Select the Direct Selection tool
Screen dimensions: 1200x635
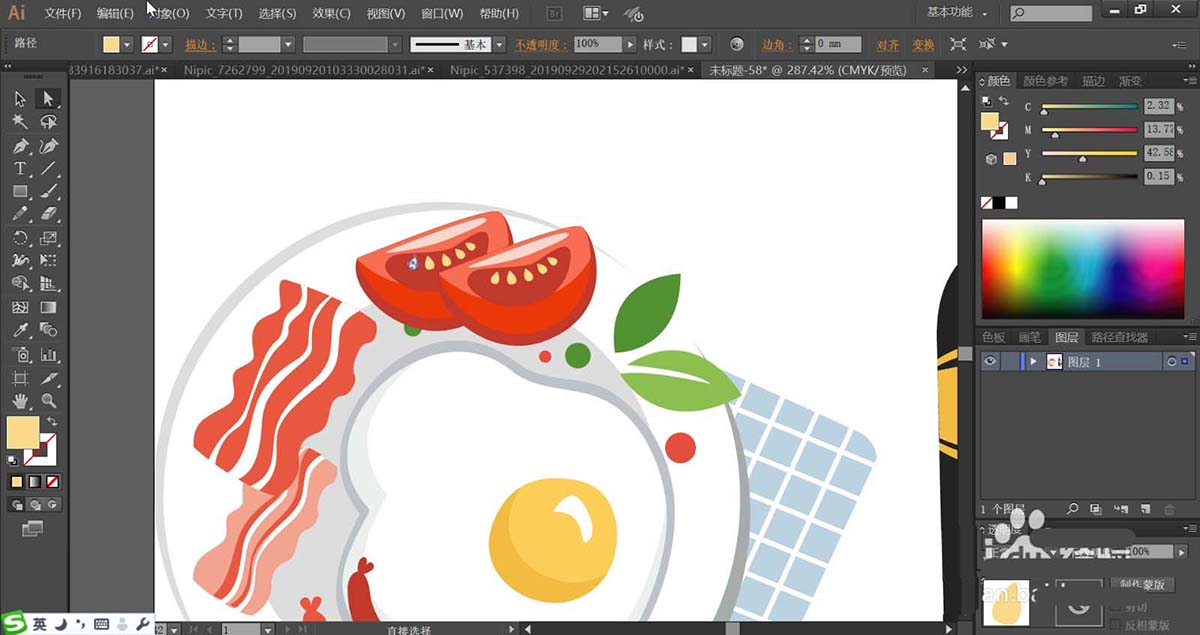click(48, 99)
